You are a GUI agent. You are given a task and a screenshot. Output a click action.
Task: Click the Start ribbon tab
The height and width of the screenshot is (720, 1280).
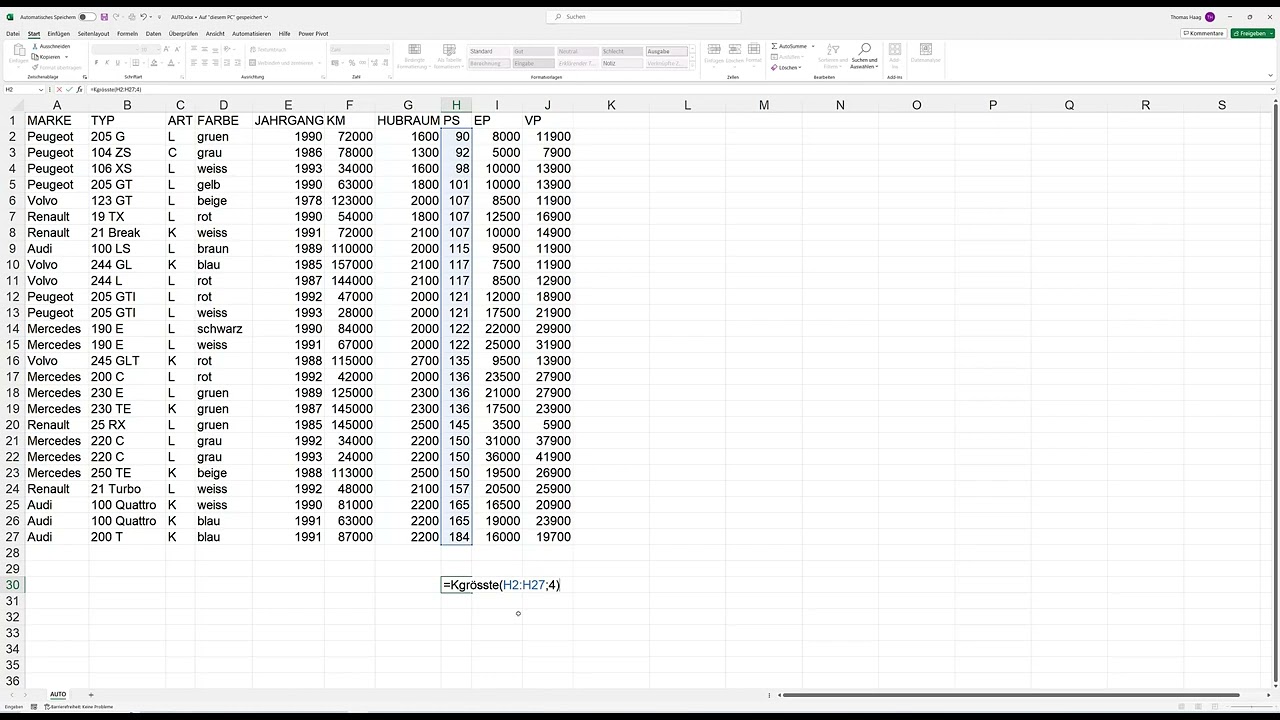[34, 33]
